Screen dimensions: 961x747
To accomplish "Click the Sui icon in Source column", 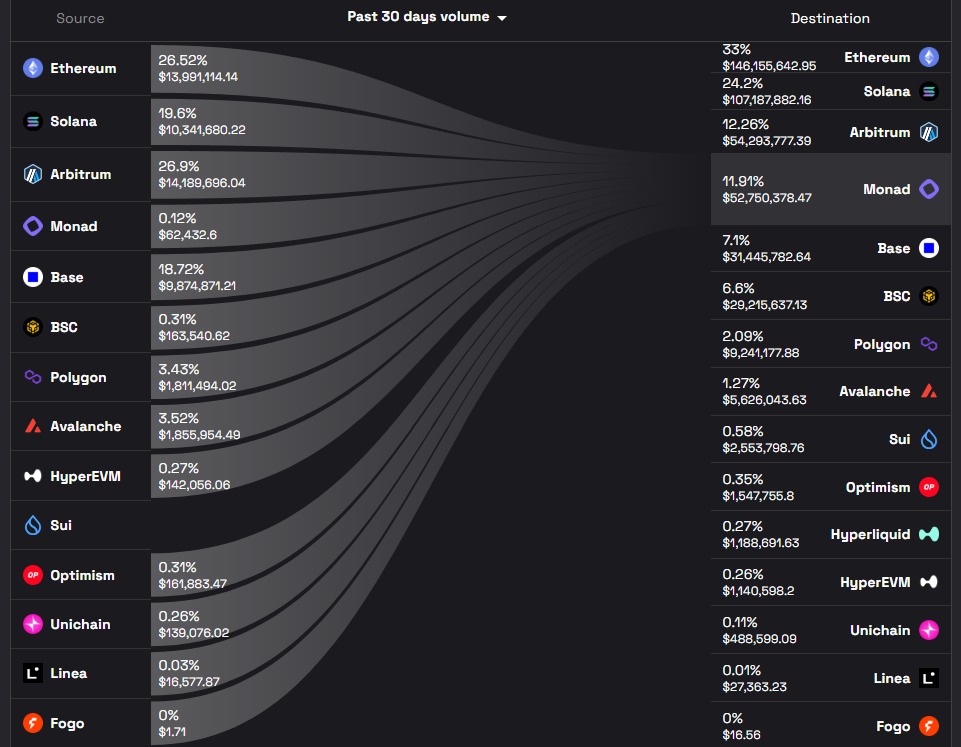I will click(32, 525).
